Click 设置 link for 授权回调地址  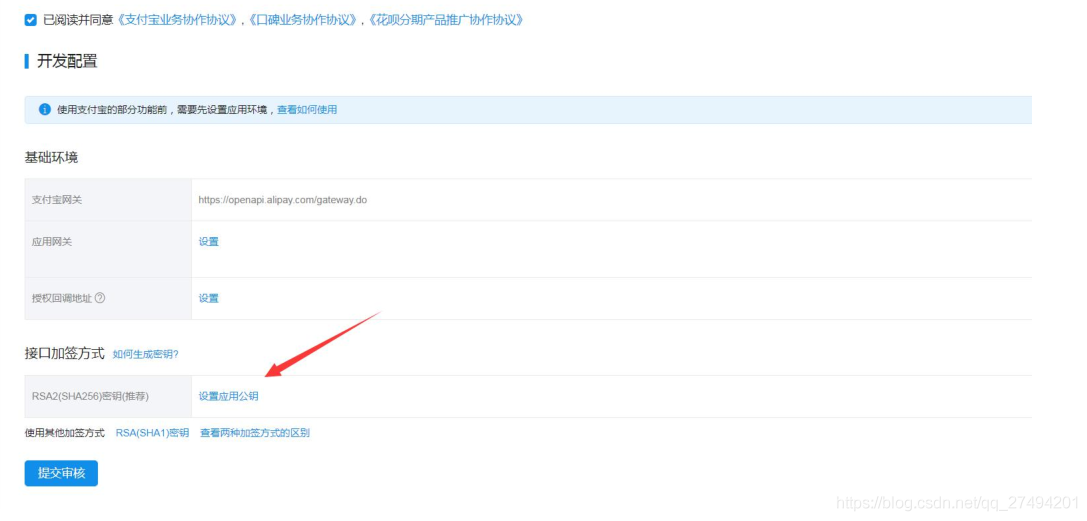point(209,299)
